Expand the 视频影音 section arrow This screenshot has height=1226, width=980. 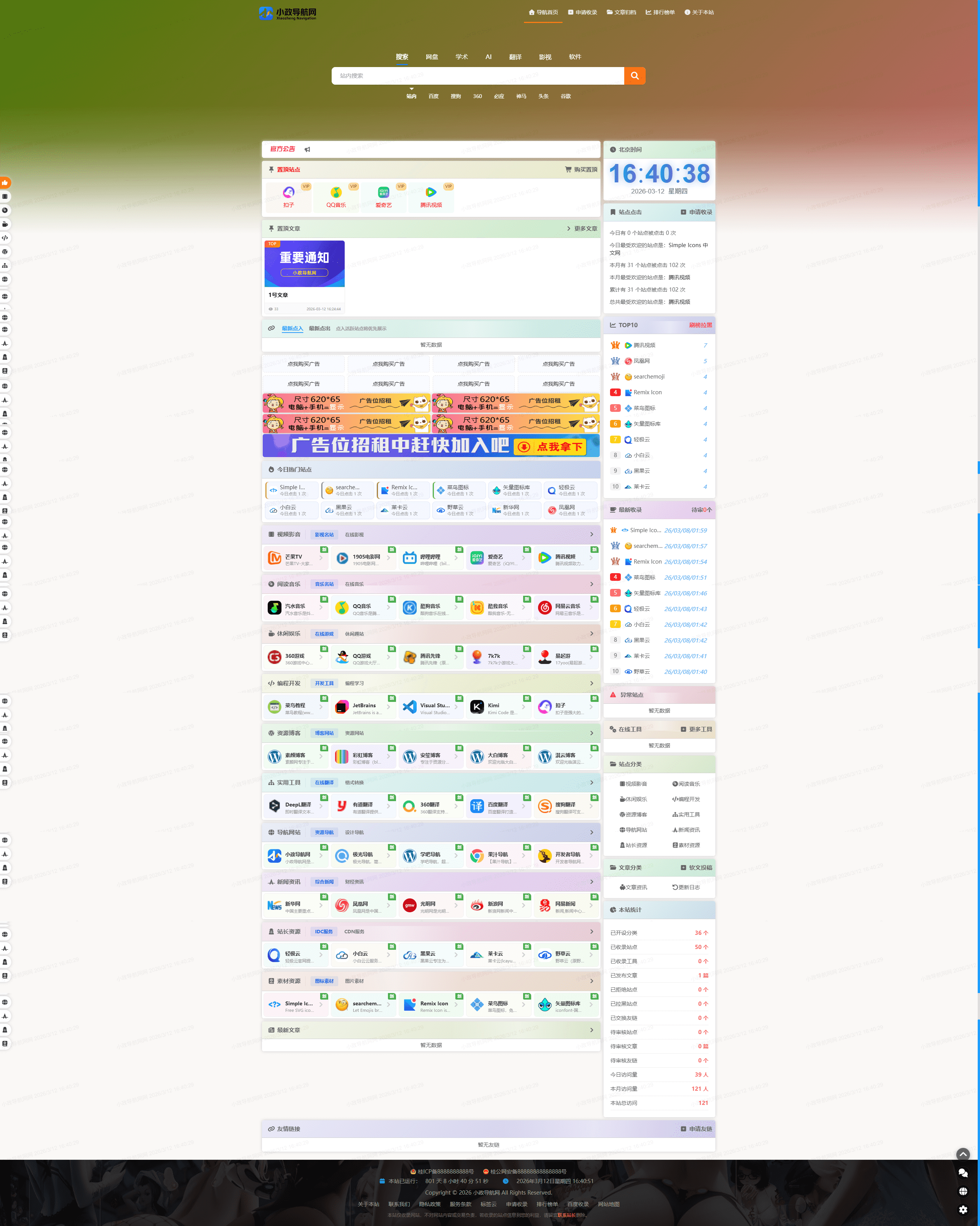591,534
